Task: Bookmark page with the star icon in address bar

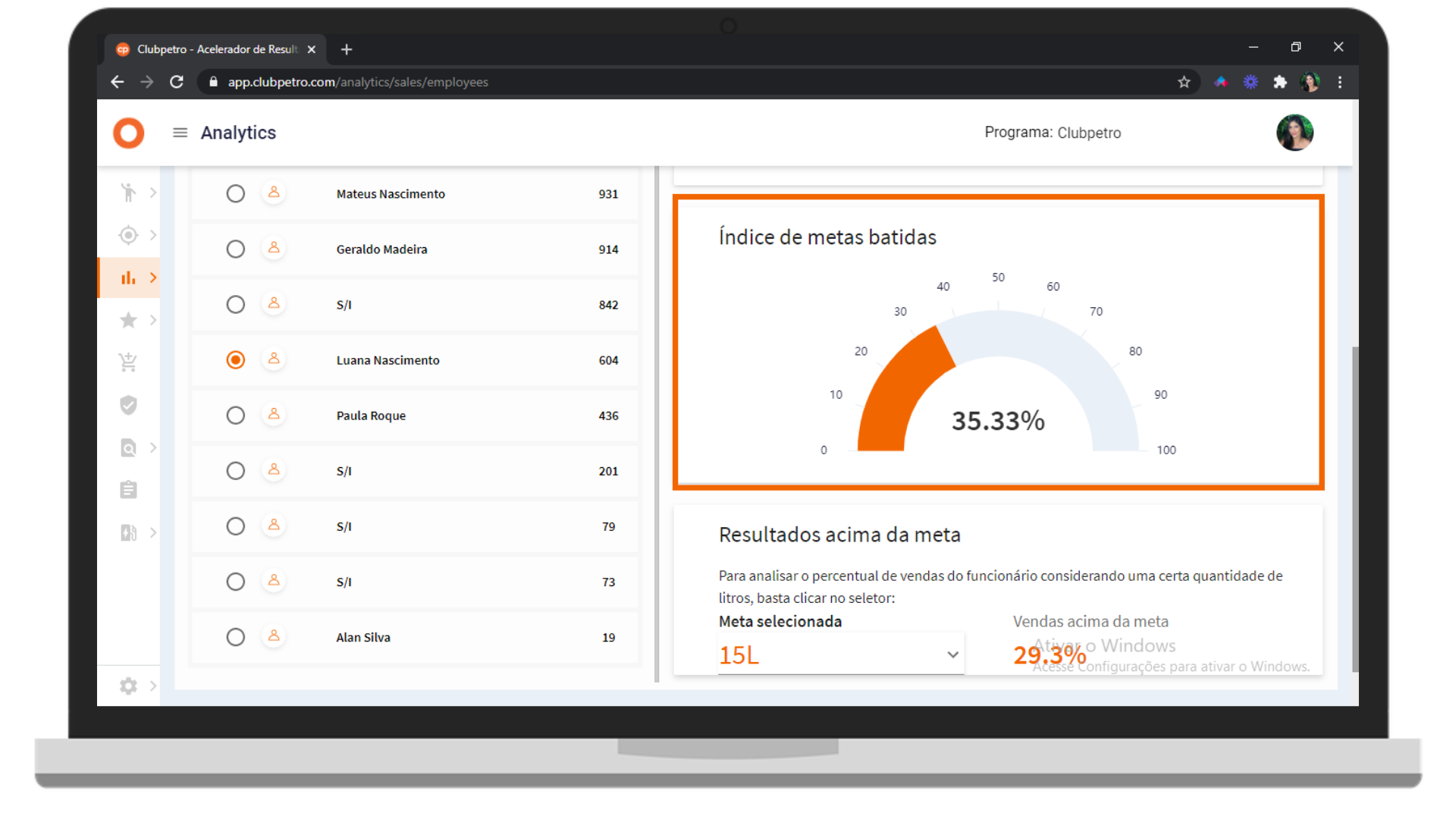Action: [1184, 82]
